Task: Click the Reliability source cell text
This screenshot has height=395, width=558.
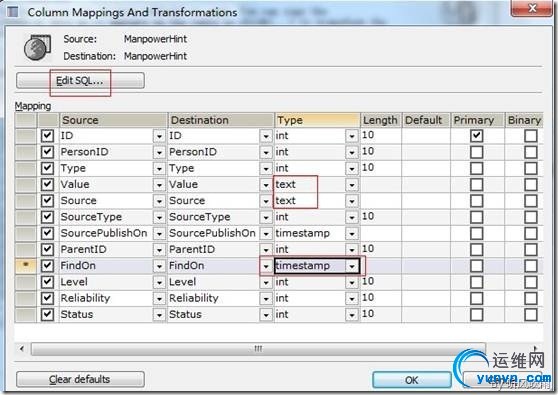Action: [x=85, y=298]
